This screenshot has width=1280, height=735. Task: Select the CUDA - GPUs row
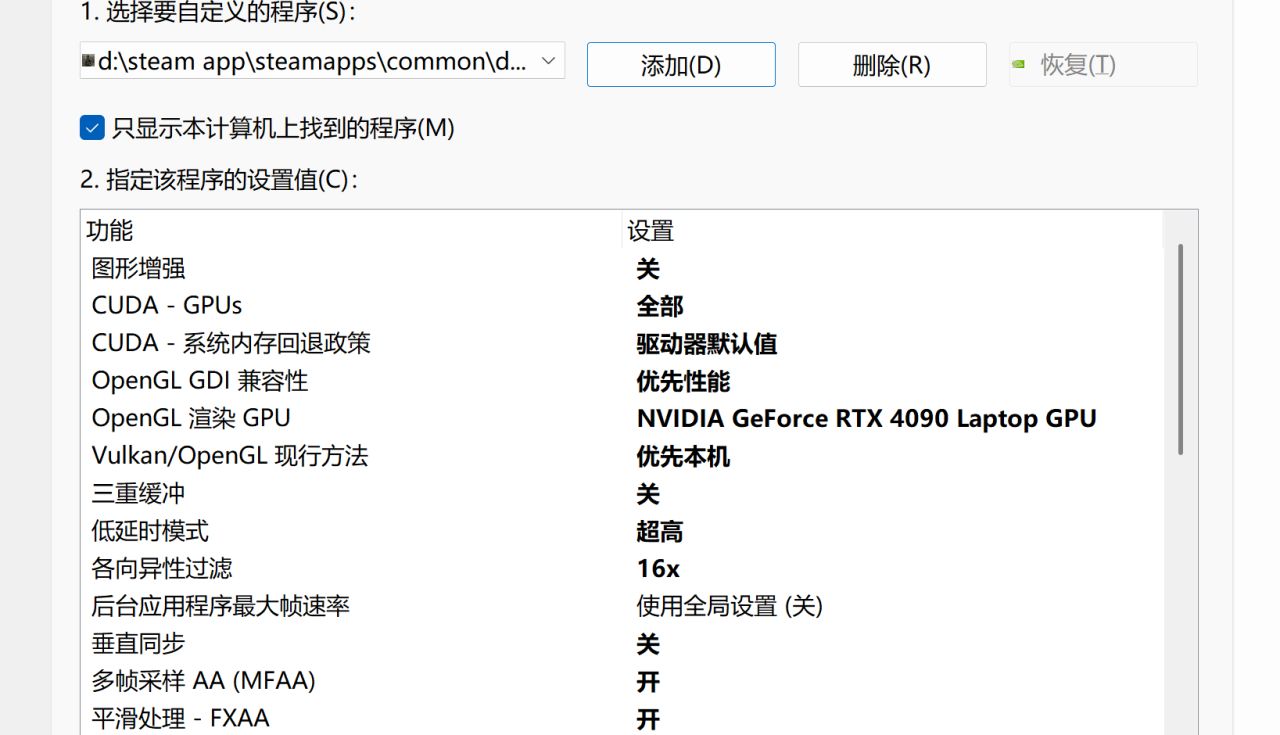(622, 306)
